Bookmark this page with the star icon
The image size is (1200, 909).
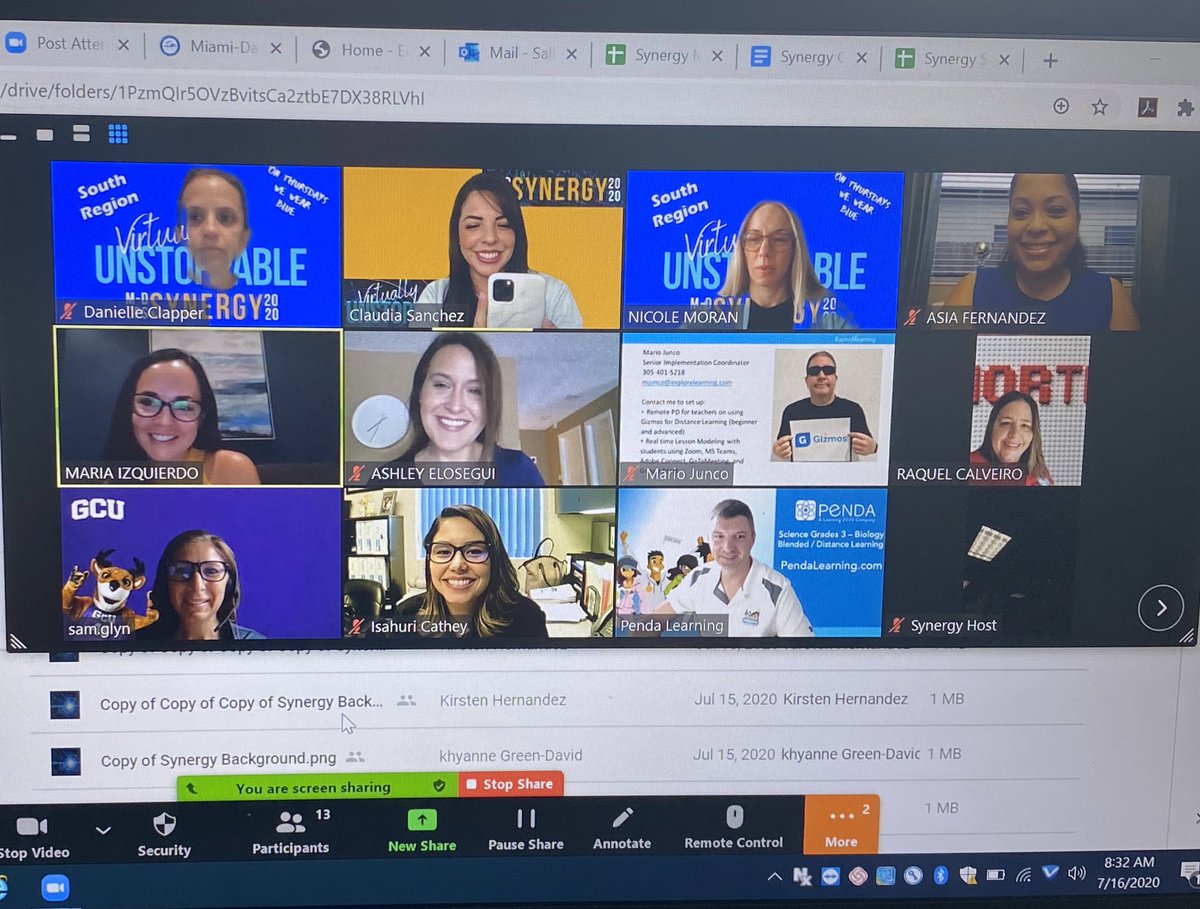(1100, 106)
